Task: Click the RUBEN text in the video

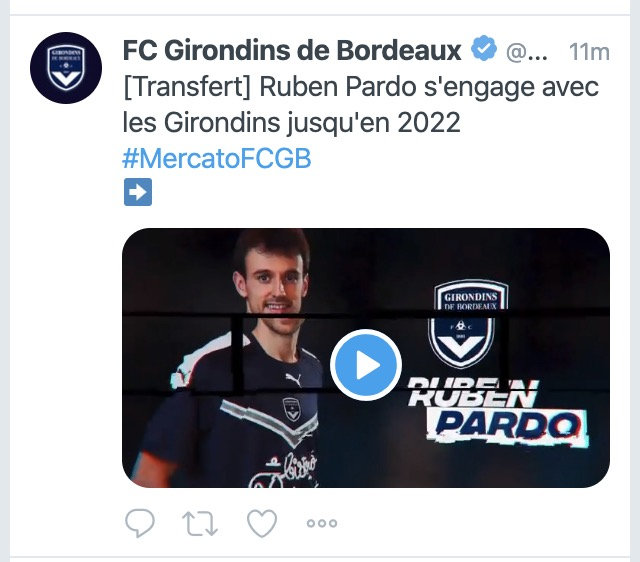Action: coord(473,393)
